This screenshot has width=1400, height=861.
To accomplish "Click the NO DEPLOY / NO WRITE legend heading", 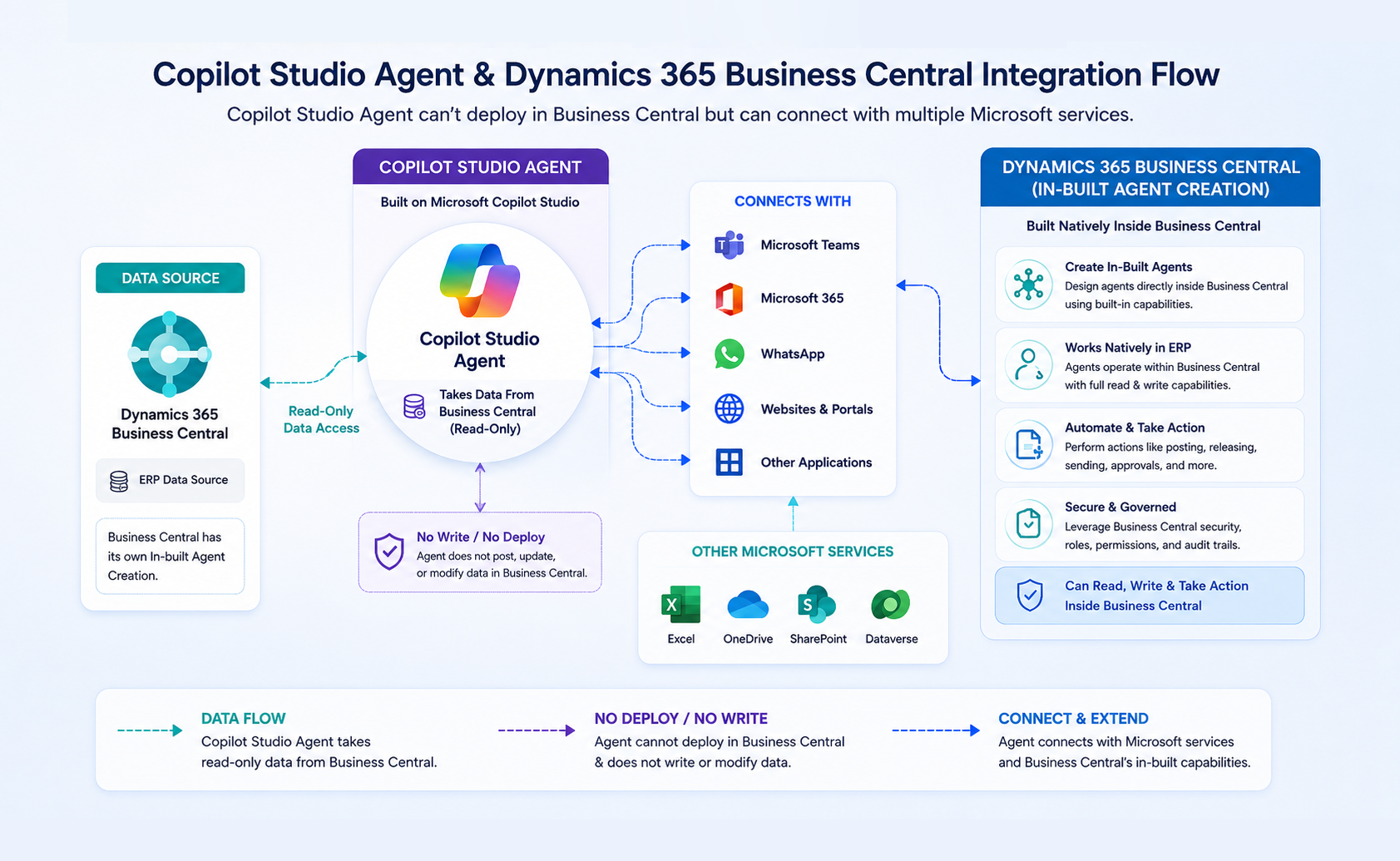I will pyautogui.click(x=681, y=719).
